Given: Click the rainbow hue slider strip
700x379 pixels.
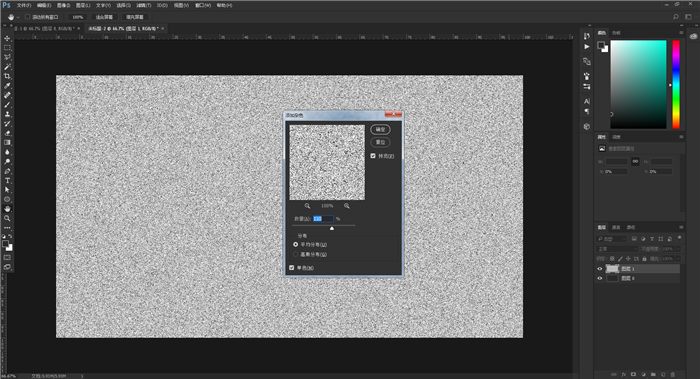Looking at the screenshot, I should point(676,84).
